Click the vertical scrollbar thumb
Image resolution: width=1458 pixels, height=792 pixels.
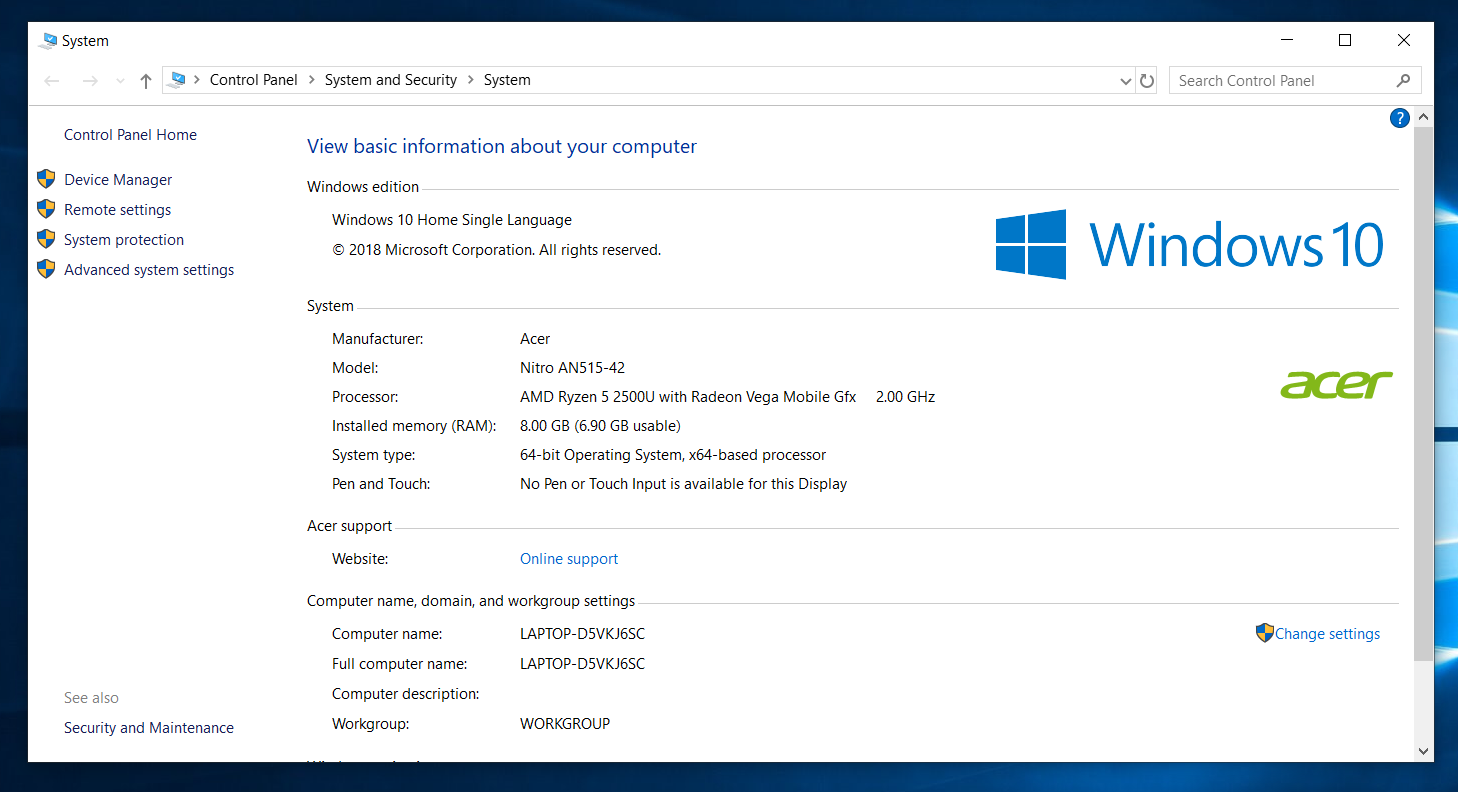click(1424, 393)
